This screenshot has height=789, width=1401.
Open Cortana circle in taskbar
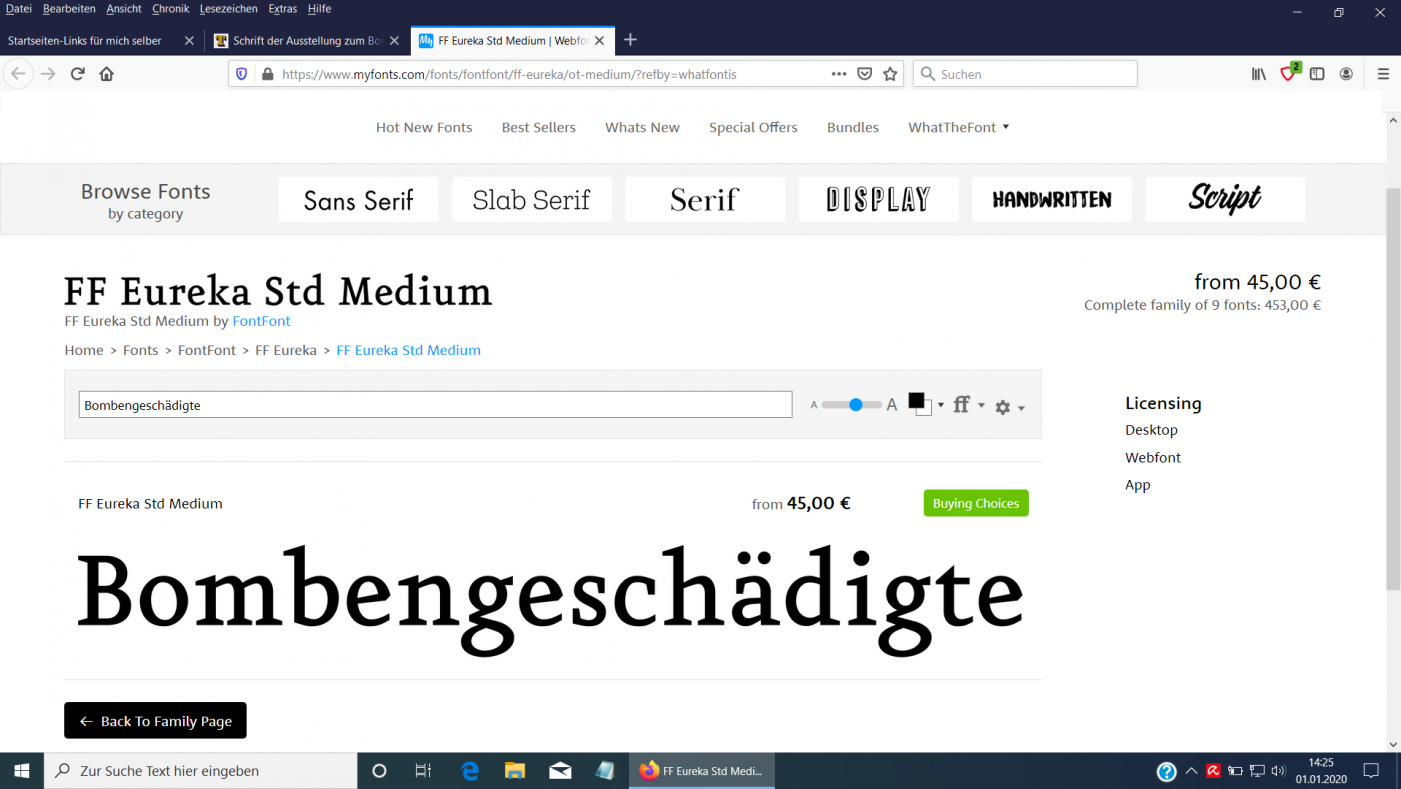pyautogui.click(x=379, y=771)
